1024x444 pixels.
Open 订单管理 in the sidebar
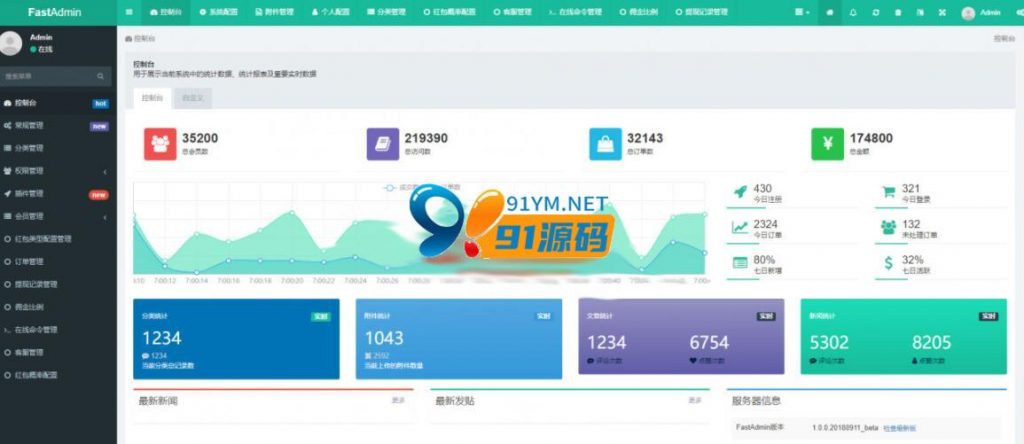pos(58,262)
